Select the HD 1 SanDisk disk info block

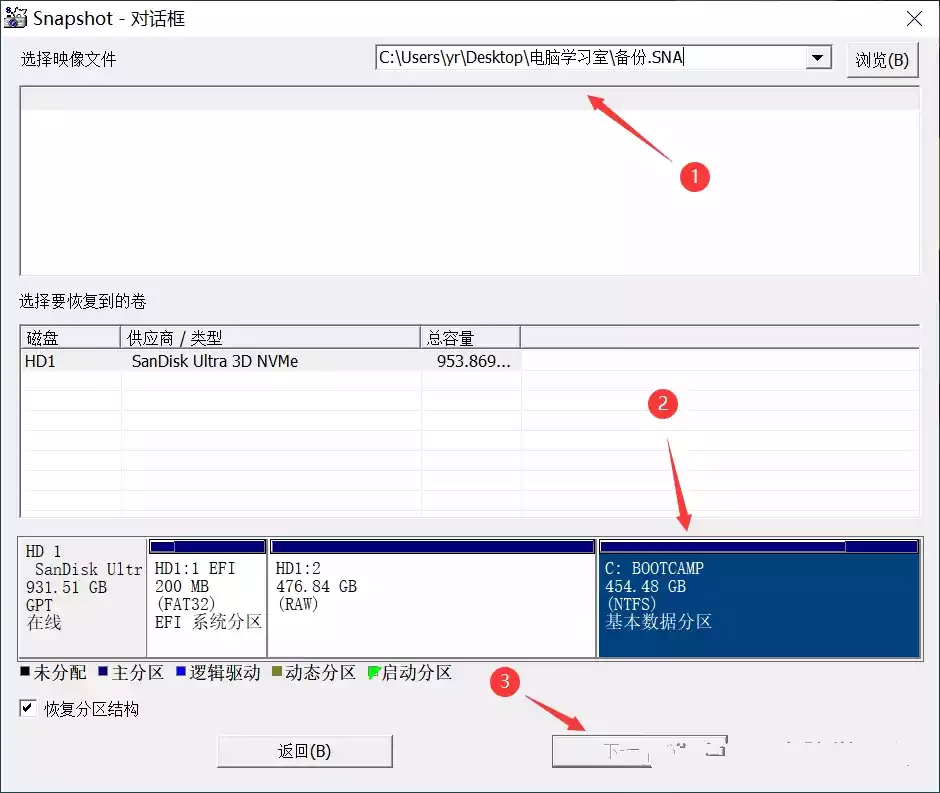[83, 596]
